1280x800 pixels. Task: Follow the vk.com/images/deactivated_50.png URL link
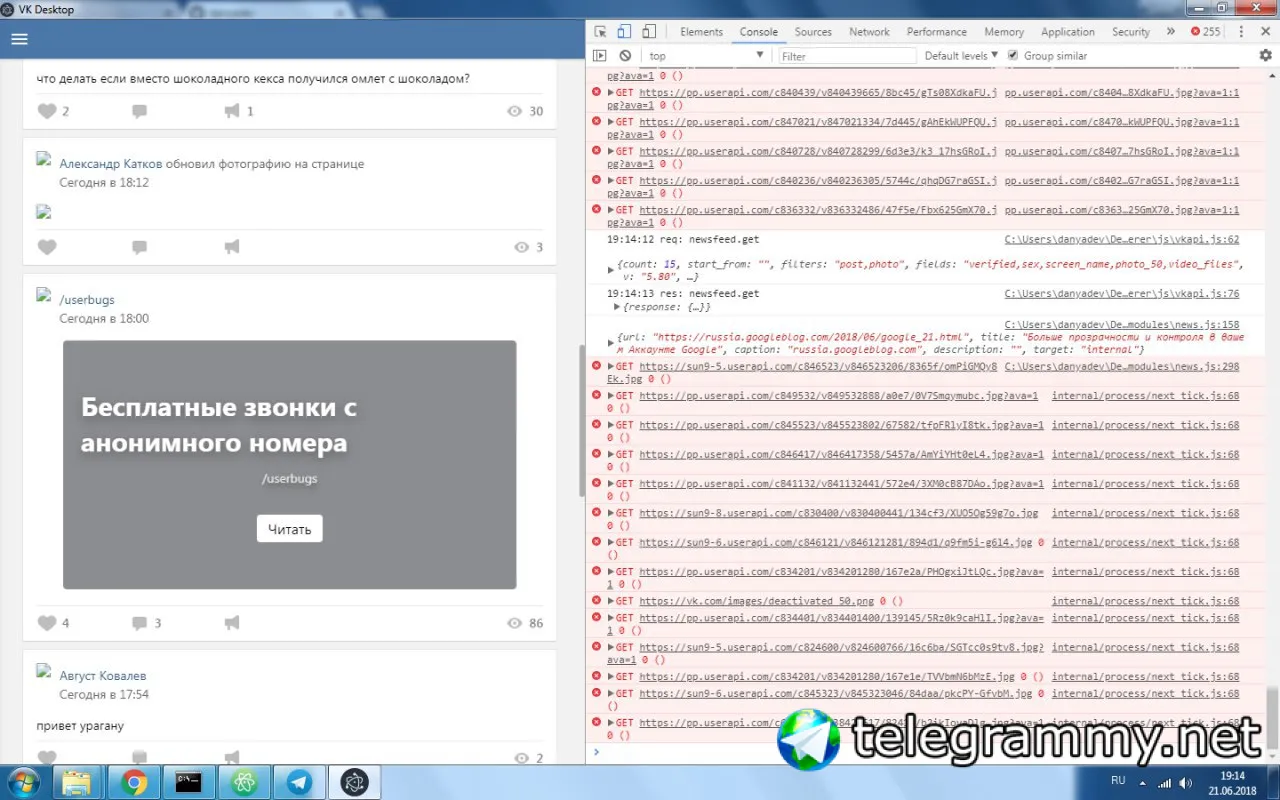click(x=757, y=601)
